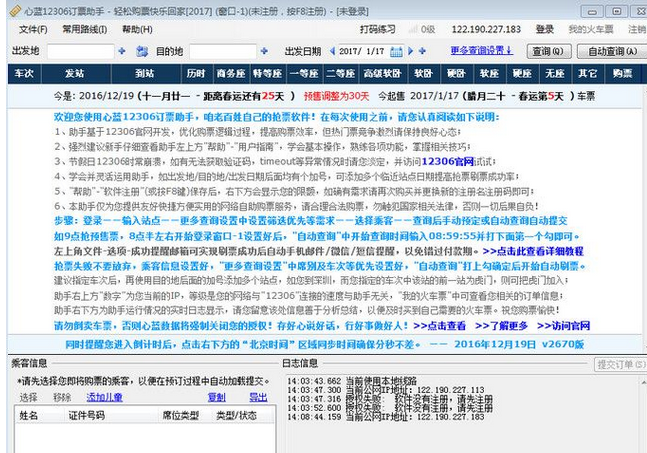
Task: Click the 软卧 column header
Action: click(423, 74)
